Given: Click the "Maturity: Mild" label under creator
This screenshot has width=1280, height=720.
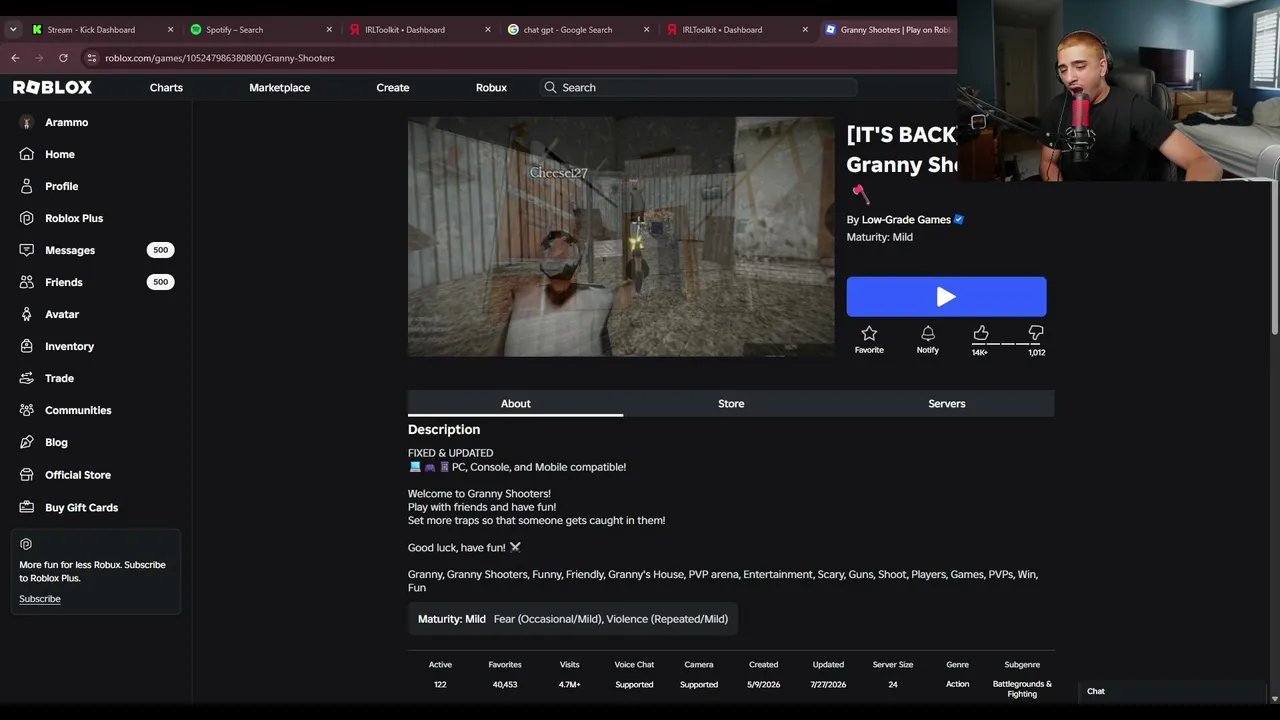Looking at the screenshot, I should pyautogui.click(x=880, y=237).
